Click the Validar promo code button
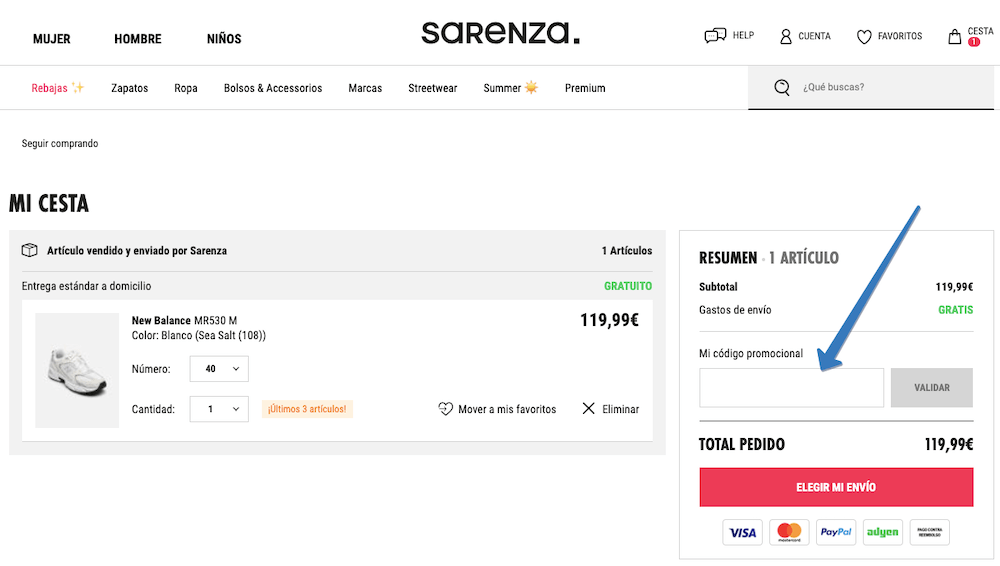 (x=932, y=387)
